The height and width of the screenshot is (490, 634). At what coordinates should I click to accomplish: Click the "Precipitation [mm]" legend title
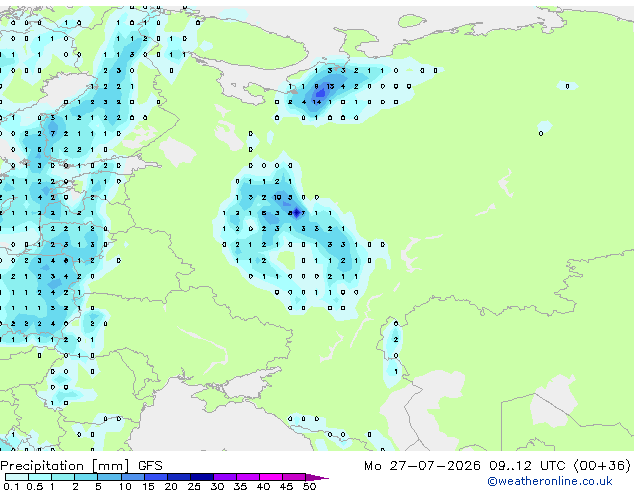[65, 466]
